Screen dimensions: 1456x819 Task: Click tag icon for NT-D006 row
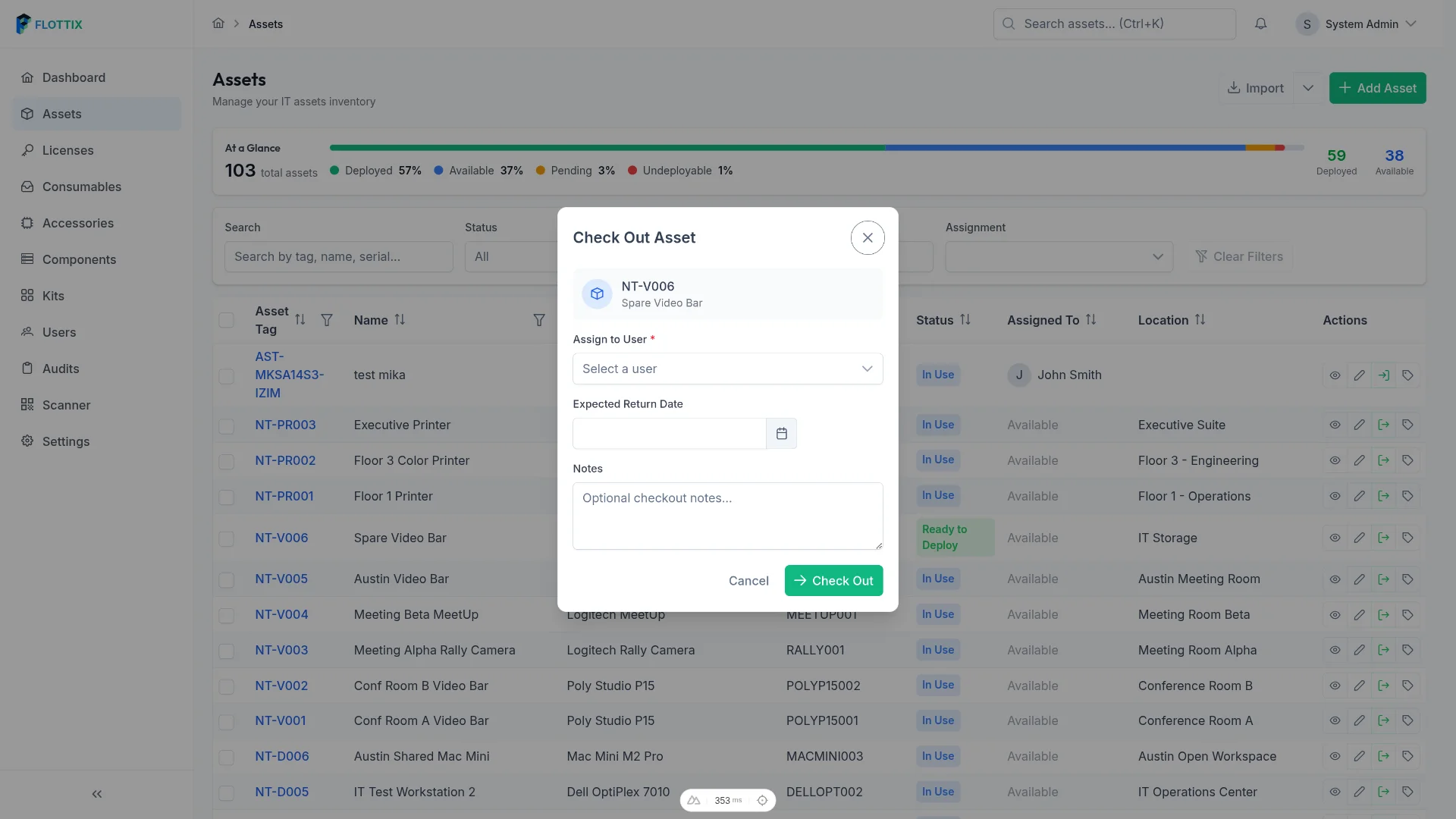coord(1407,756)
